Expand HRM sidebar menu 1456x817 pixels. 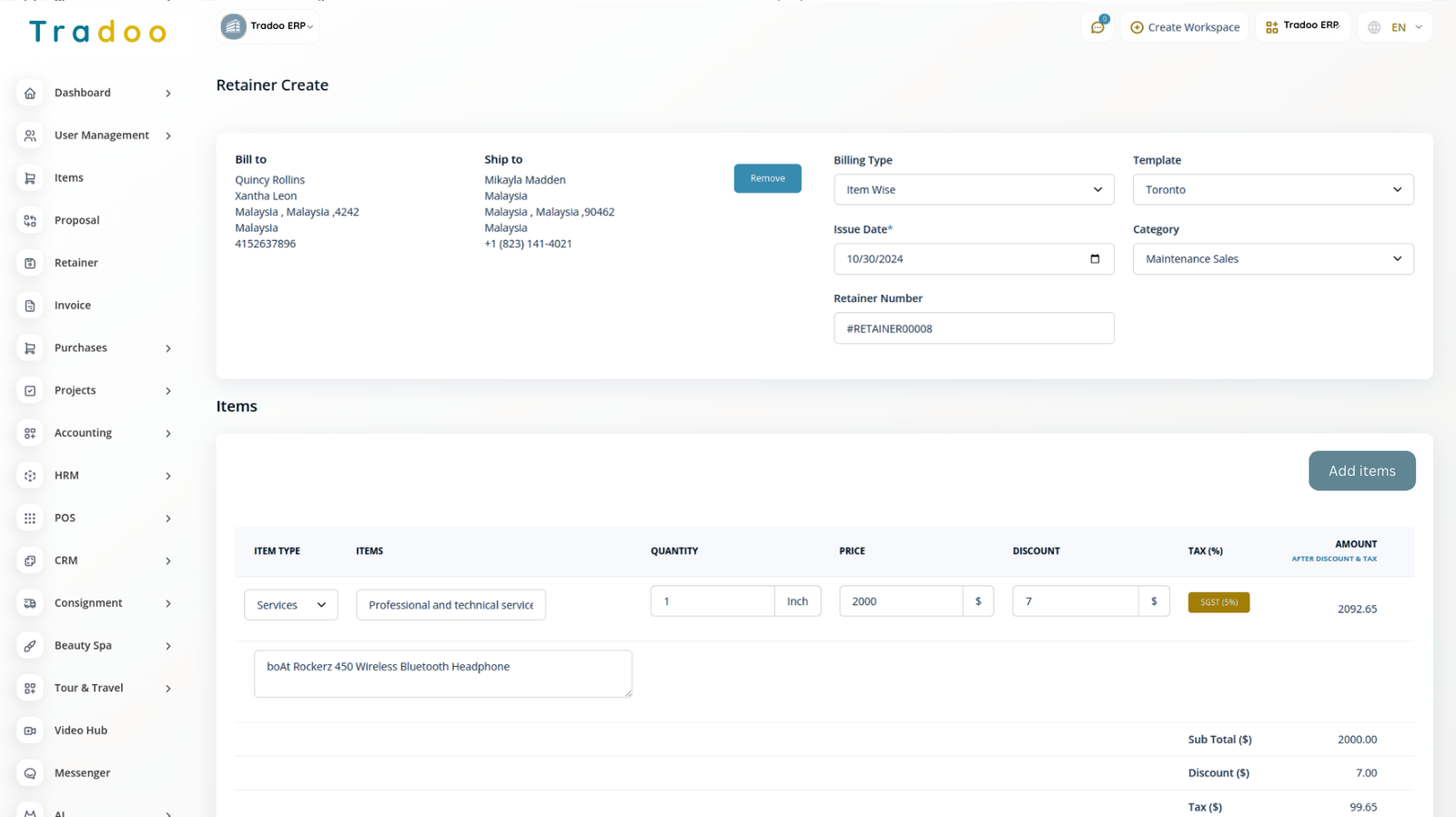(x=168, y=476)
